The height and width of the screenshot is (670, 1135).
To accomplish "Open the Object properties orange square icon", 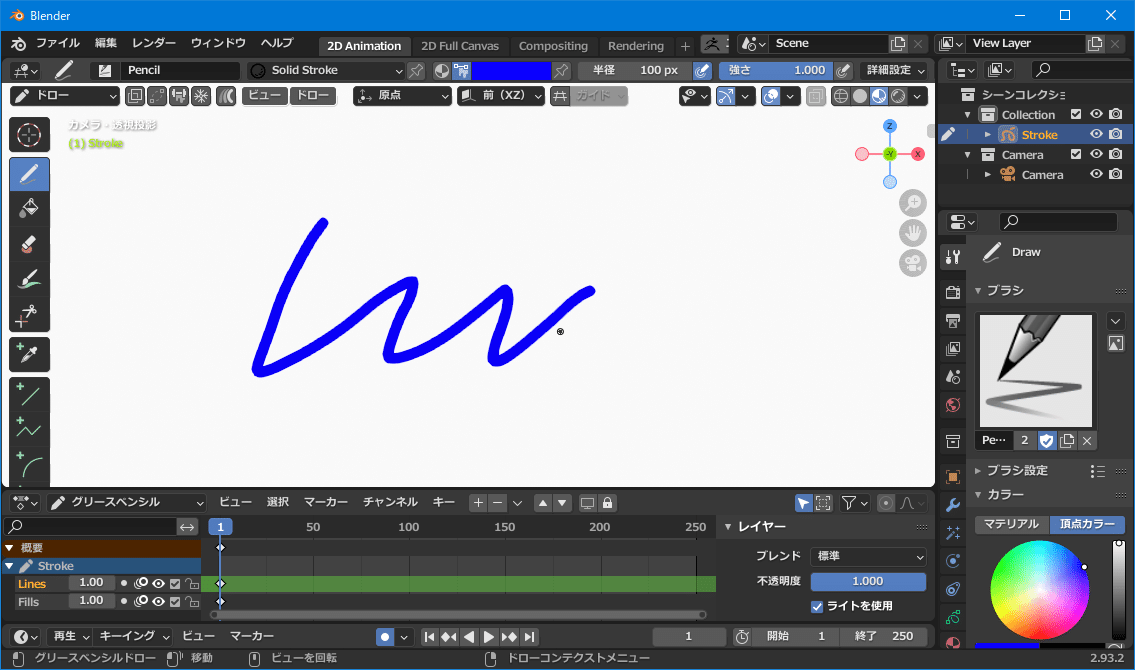I will click(953, 477).
